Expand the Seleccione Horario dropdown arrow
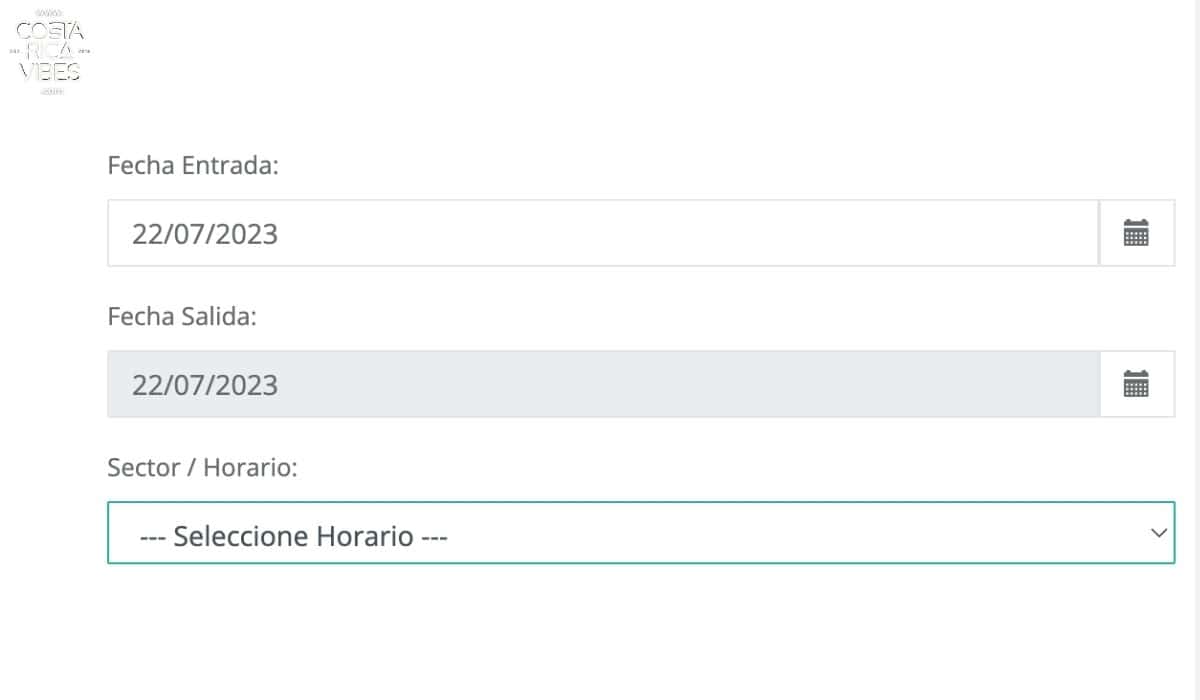This screenshot has width=1200, height=700. click(1159, 533)
